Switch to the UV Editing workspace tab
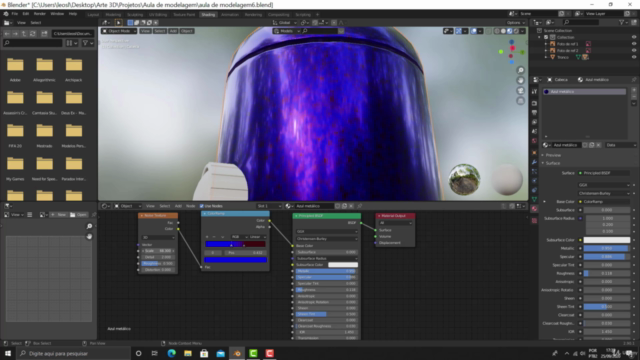640x360 pixels. coord(158,15)
